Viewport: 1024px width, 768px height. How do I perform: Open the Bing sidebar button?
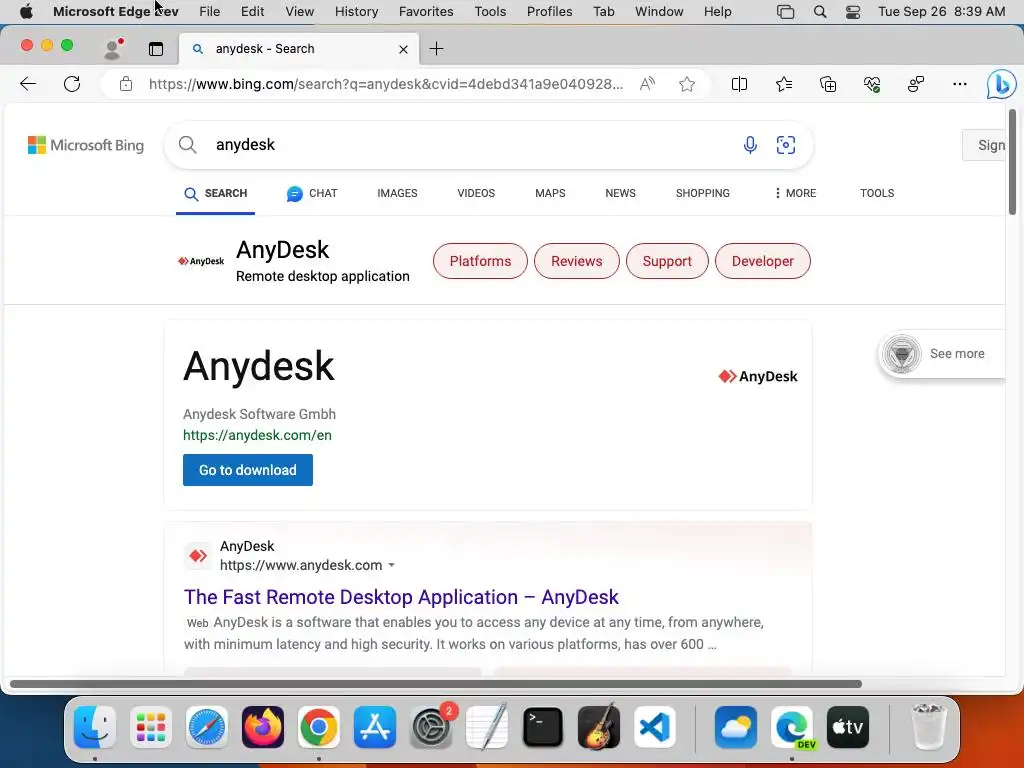click(1001, 84)
